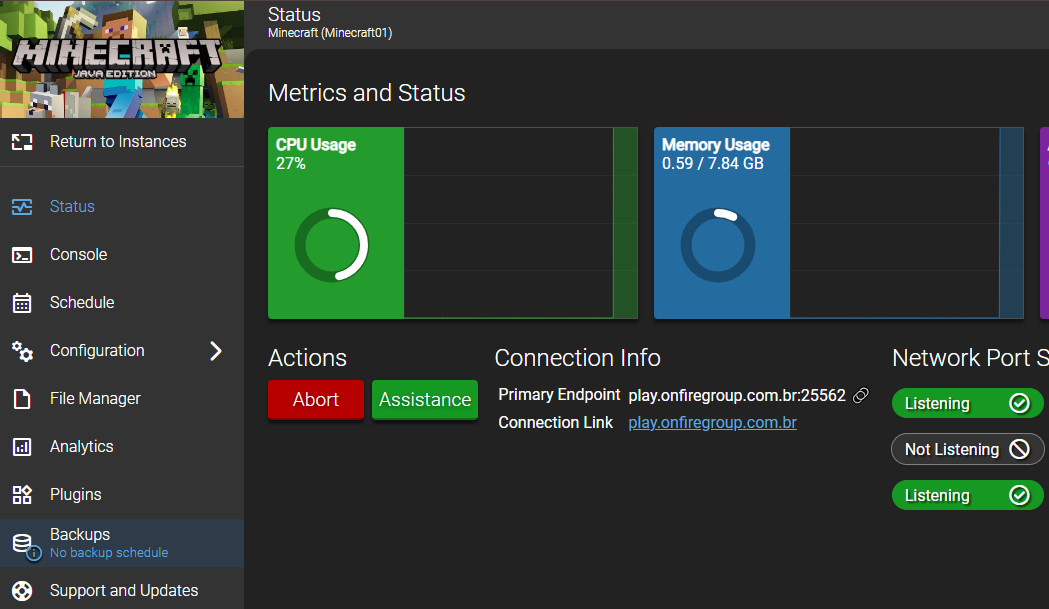This screenshot has height=609, width=1049.
Task: Click the Support and Updates lifebuoy icon
Action: tap(22, 591)
